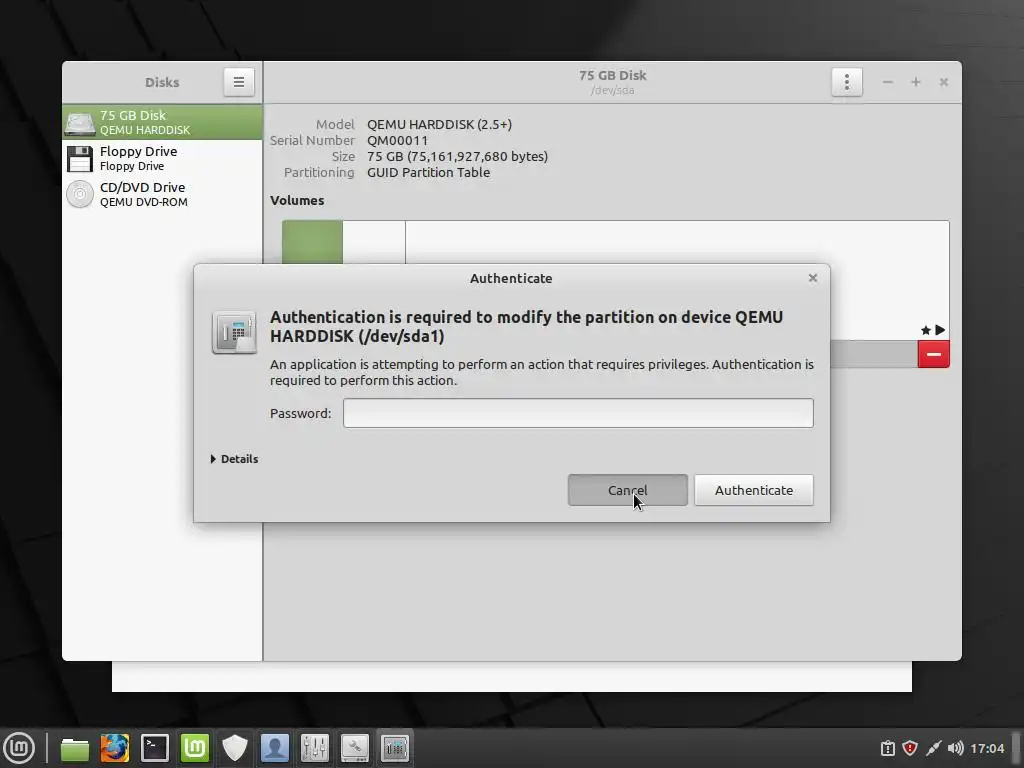
Task: Select the 75 GB Disk QEMU HARDDISK
Action: click(162, 122)
